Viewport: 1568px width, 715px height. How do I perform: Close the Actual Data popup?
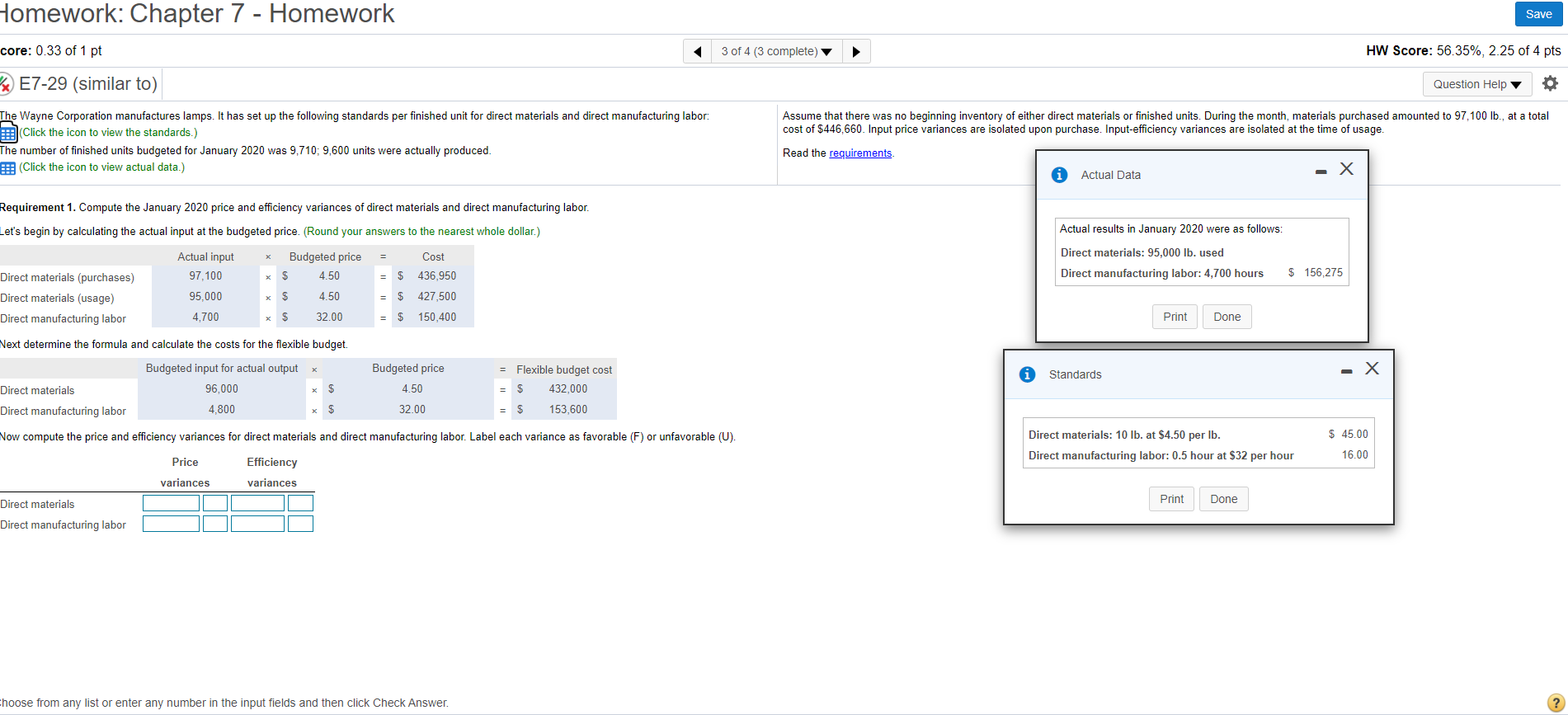click(x=1347, y=169)
